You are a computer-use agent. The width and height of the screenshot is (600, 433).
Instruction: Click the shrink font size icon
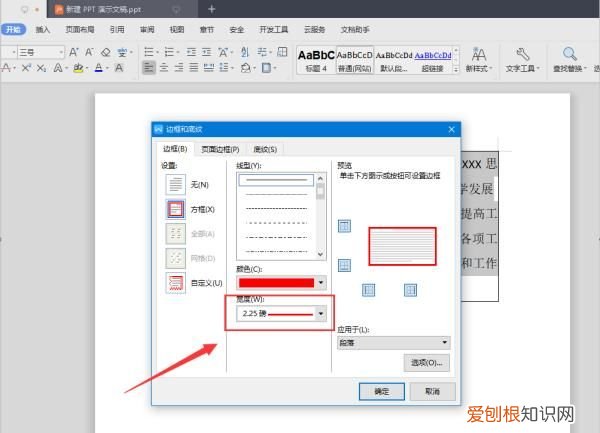pos(89,52)
